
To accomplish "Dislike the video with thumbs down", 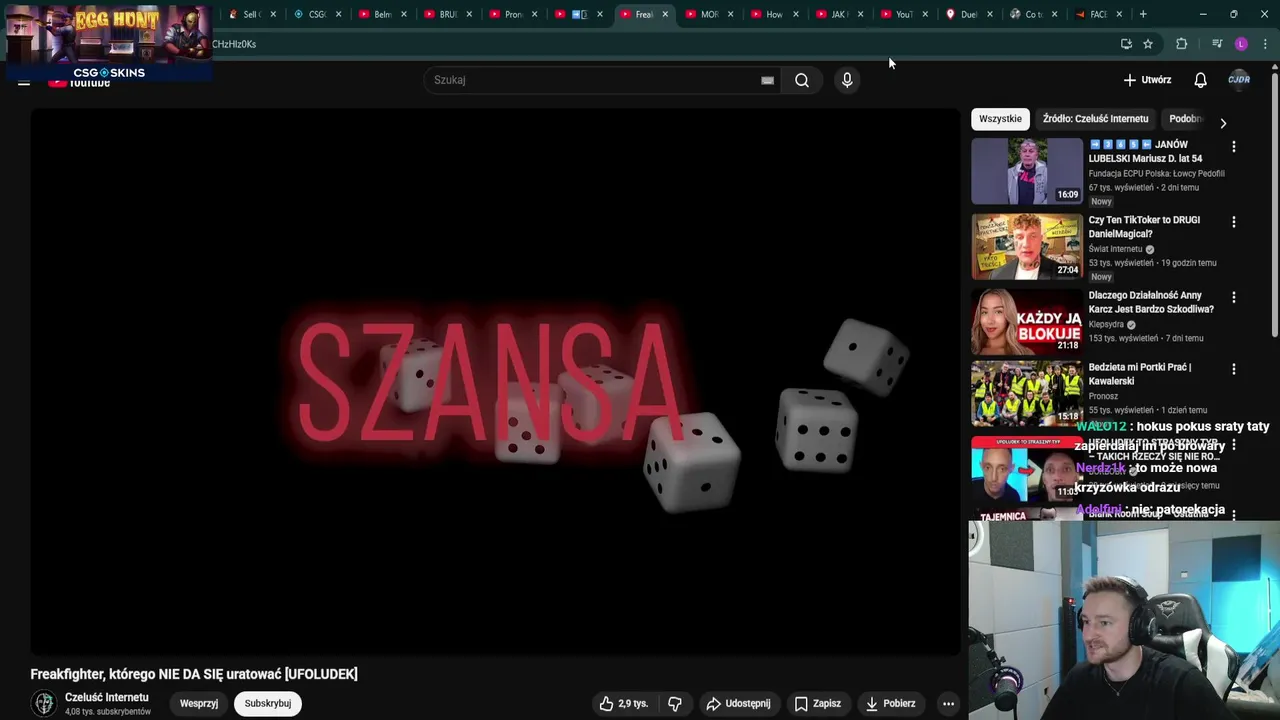I will [675, 703].
